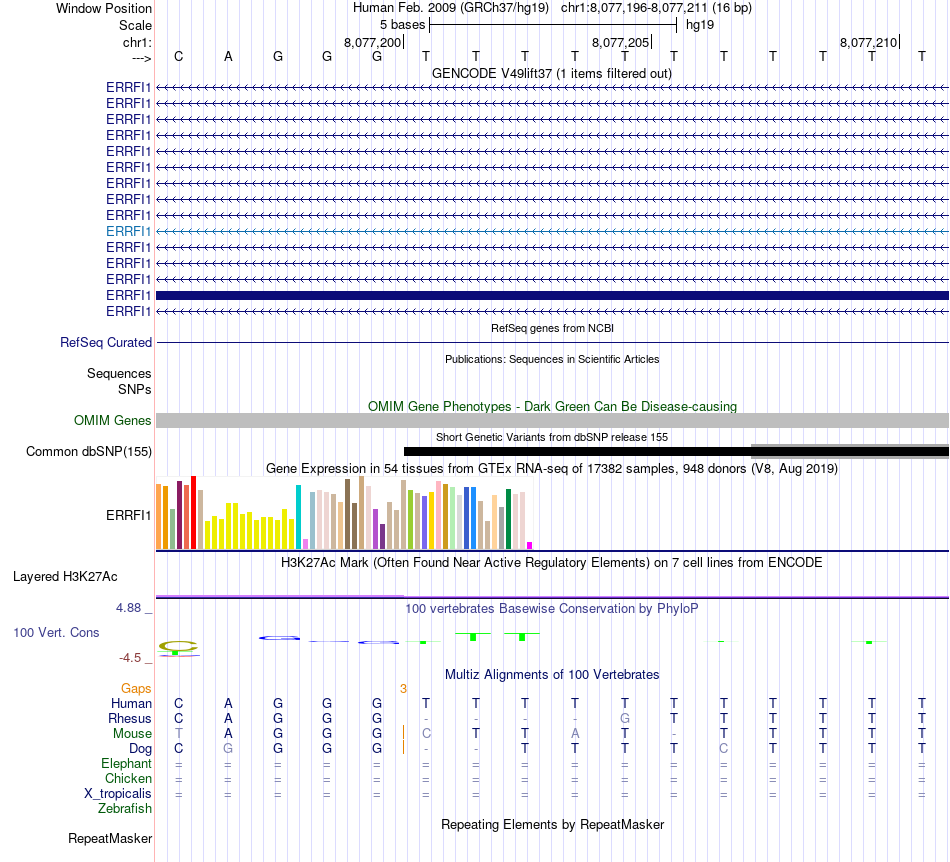Click the 4.88 PhyloP upper scale value
The height and width of the screenshot is (862, 950).
click(x=128, y=608)
